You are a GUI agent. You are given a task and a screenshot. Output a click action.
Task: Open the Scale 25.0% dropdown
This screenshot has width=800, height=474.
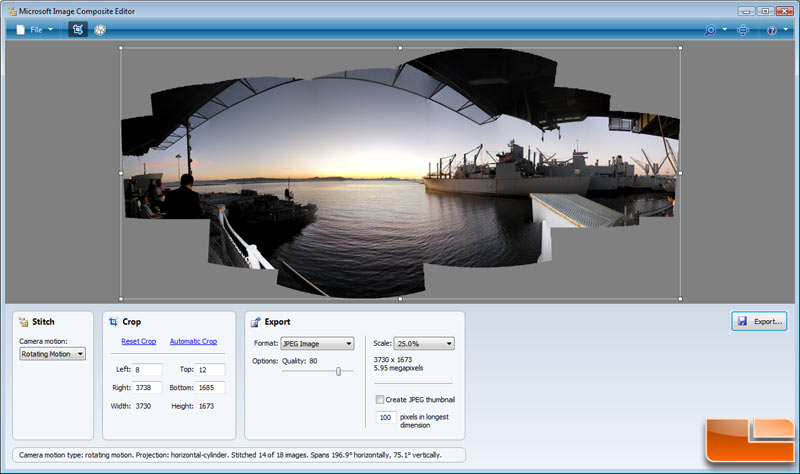(x=424, y=343)
